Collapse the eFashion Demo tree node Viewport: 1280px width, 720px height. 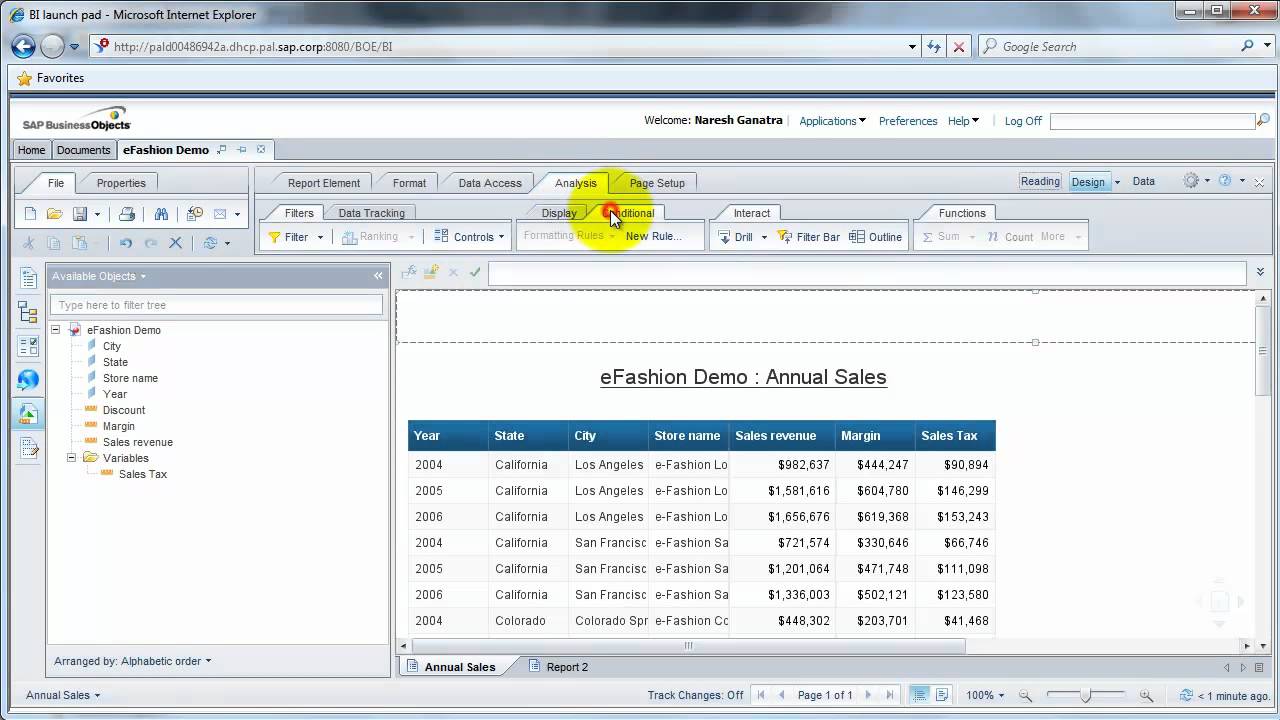[56, 330]
